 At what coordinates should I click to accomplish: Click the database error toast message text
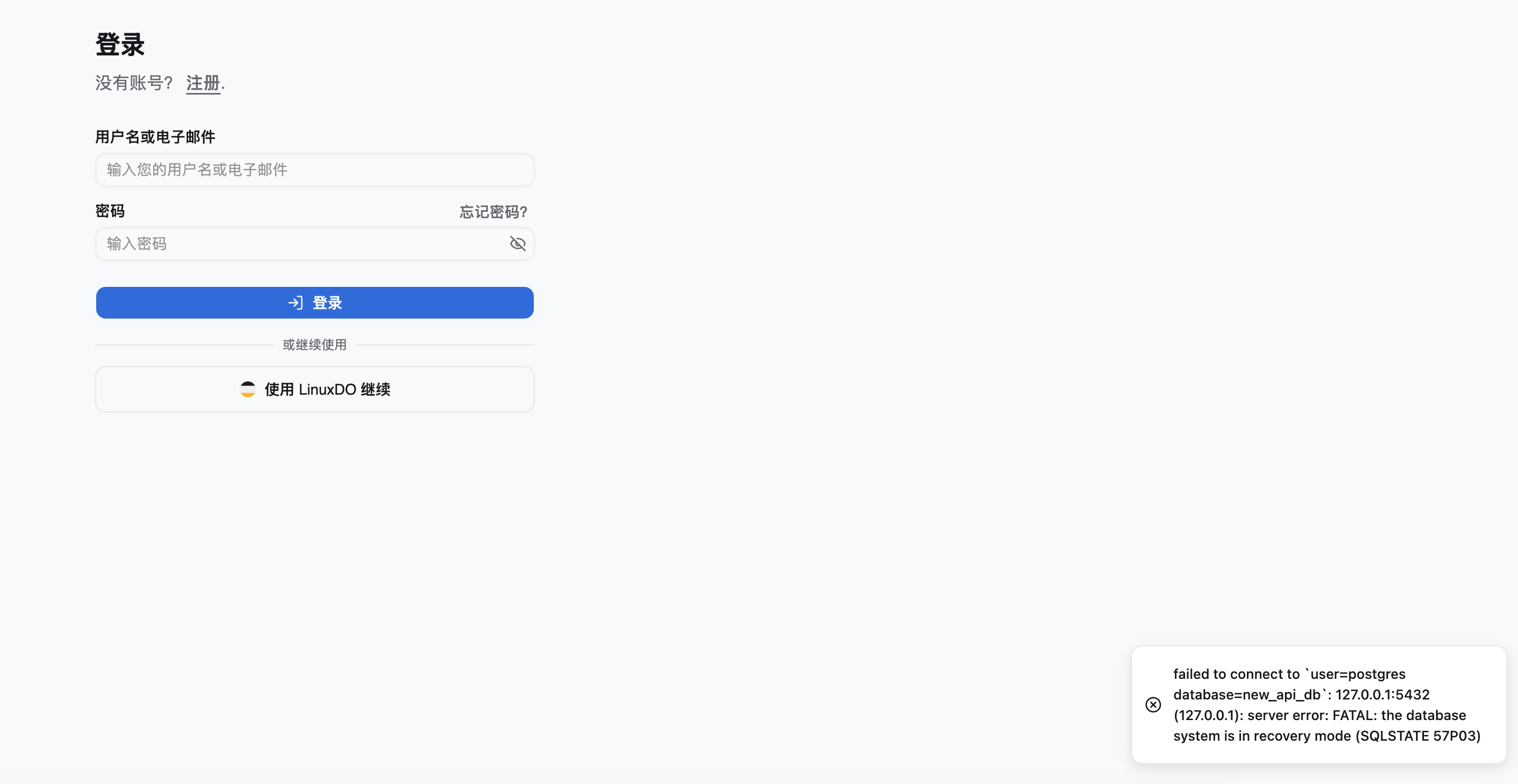tap(1327, 704)
